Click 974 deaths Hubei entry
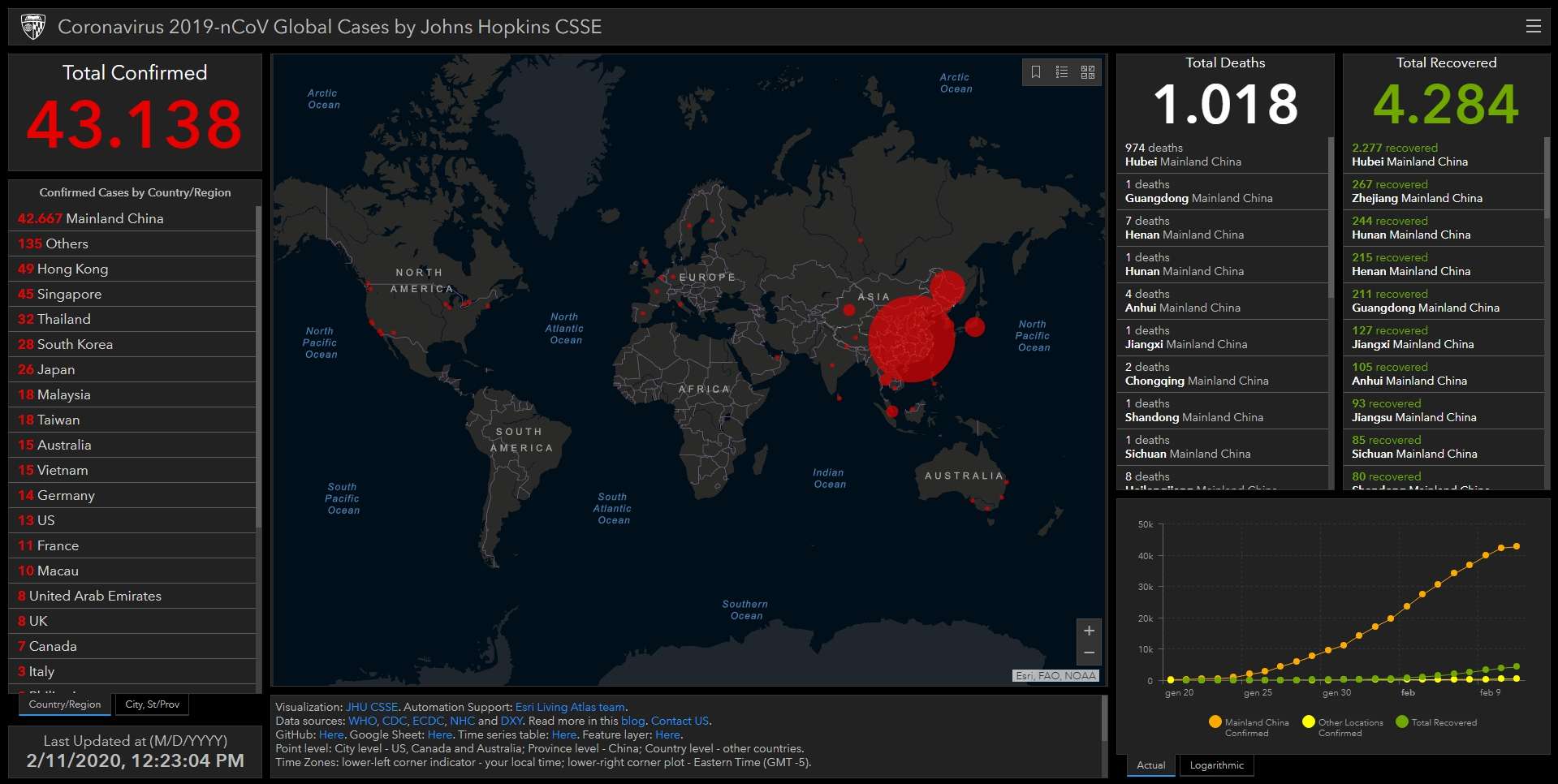Viewport: 1558px width, 784px height. point(1222,154)
